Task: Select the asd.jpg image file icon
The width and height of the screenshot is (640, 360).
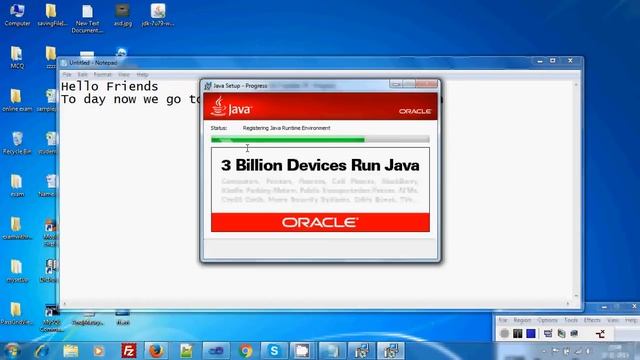Action: pos(122,14)
